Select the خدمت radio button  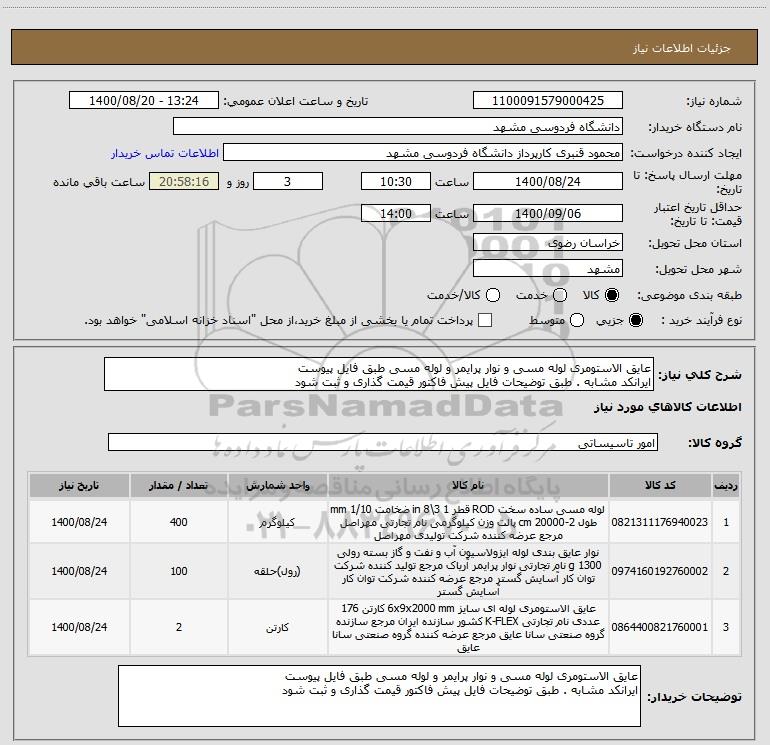click(x=560, y=295)
